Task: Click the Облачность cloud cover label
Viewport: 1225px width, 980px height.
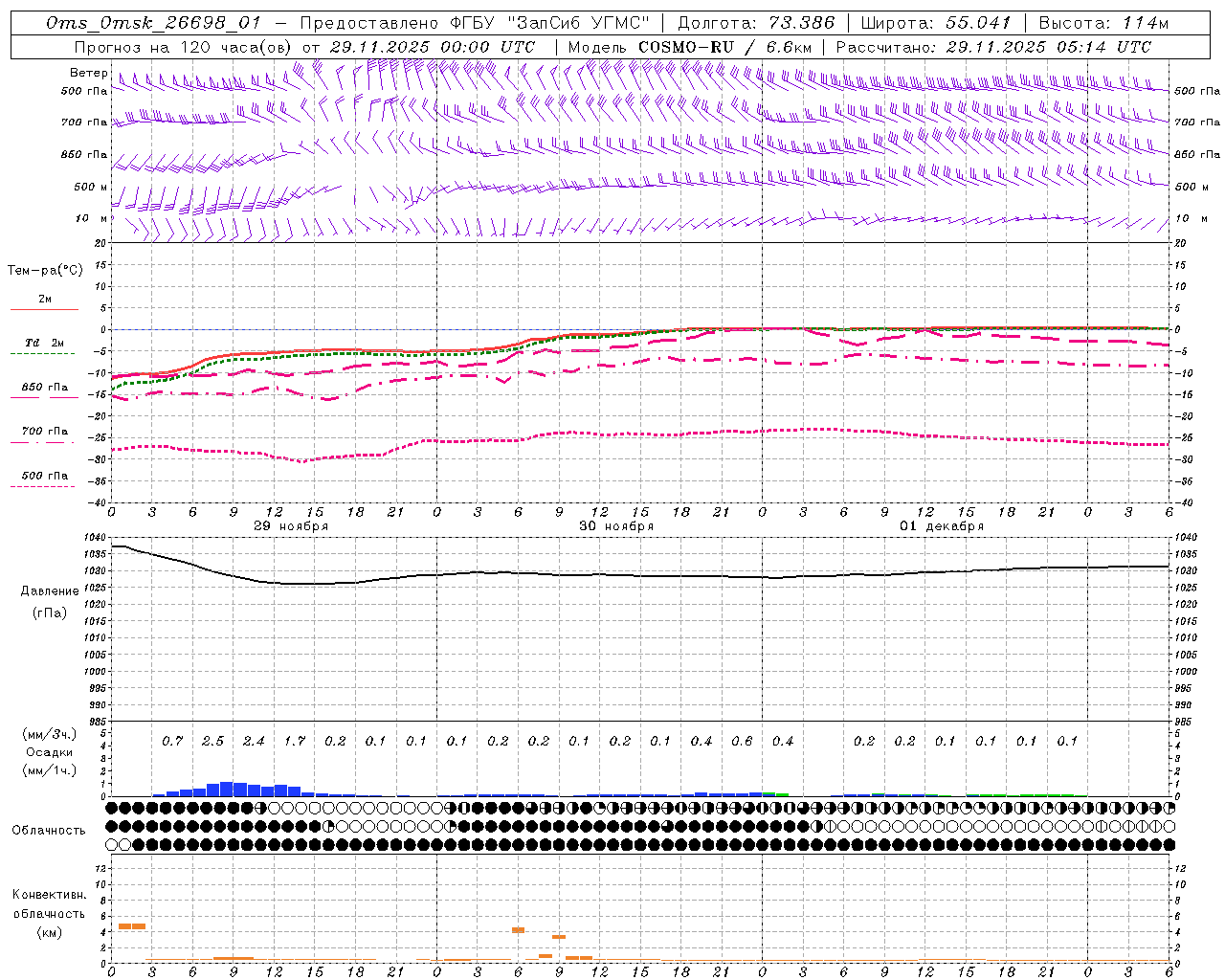Action: point(49,831)
